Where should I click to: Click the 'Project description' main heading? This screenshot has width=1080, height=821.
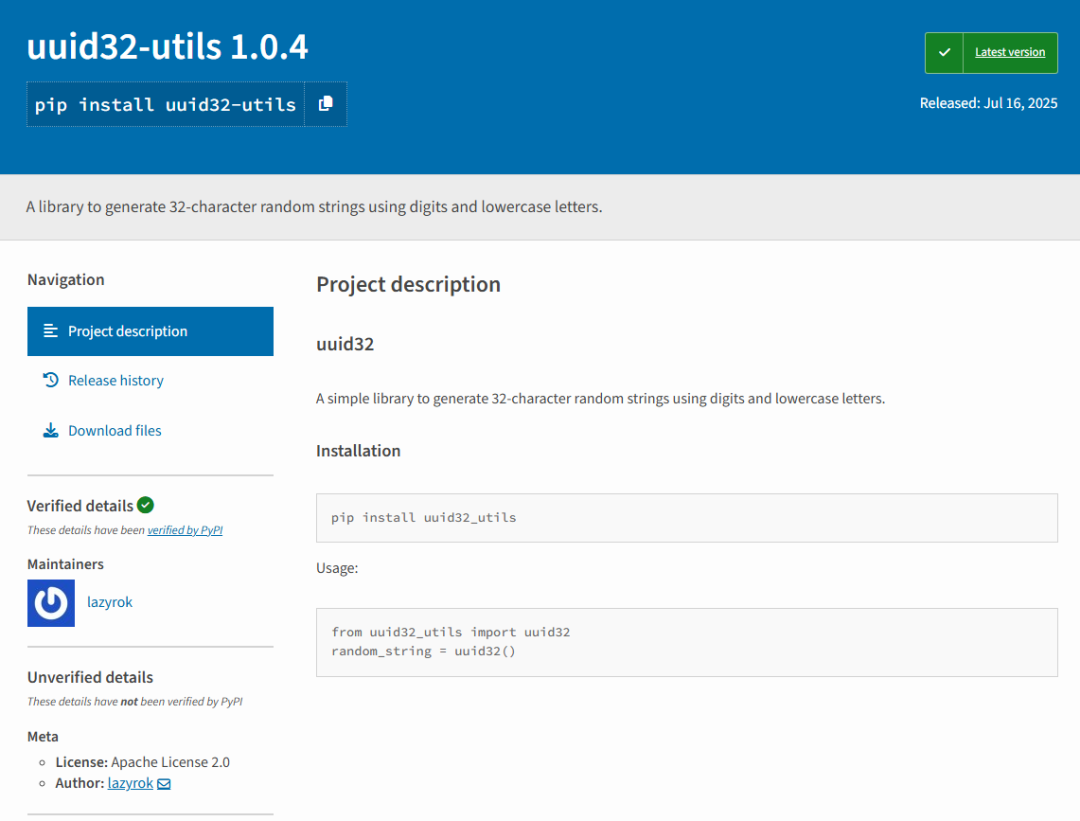click(x=408, y=284)
